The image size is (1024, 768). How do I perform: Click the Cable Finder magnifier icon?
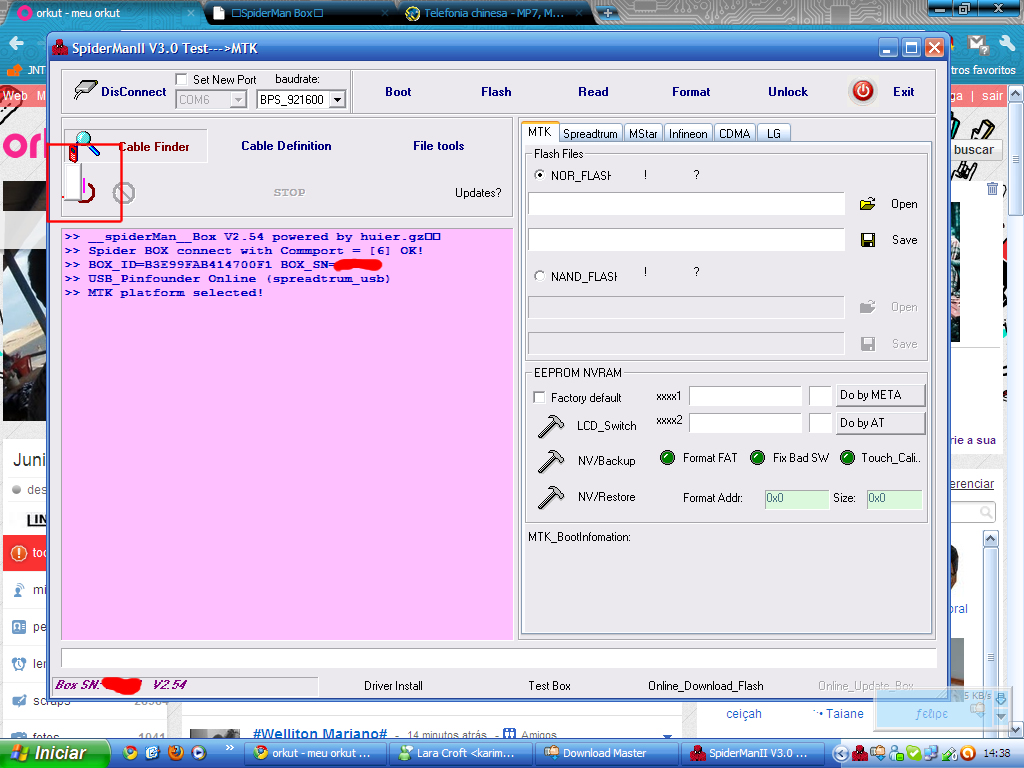(x=88, y=143)
